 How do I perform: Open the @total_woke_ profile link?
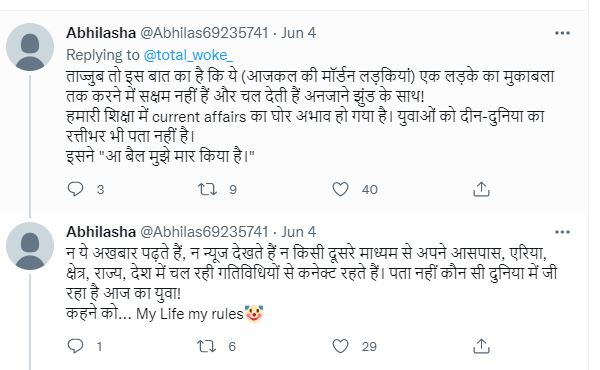188,55
